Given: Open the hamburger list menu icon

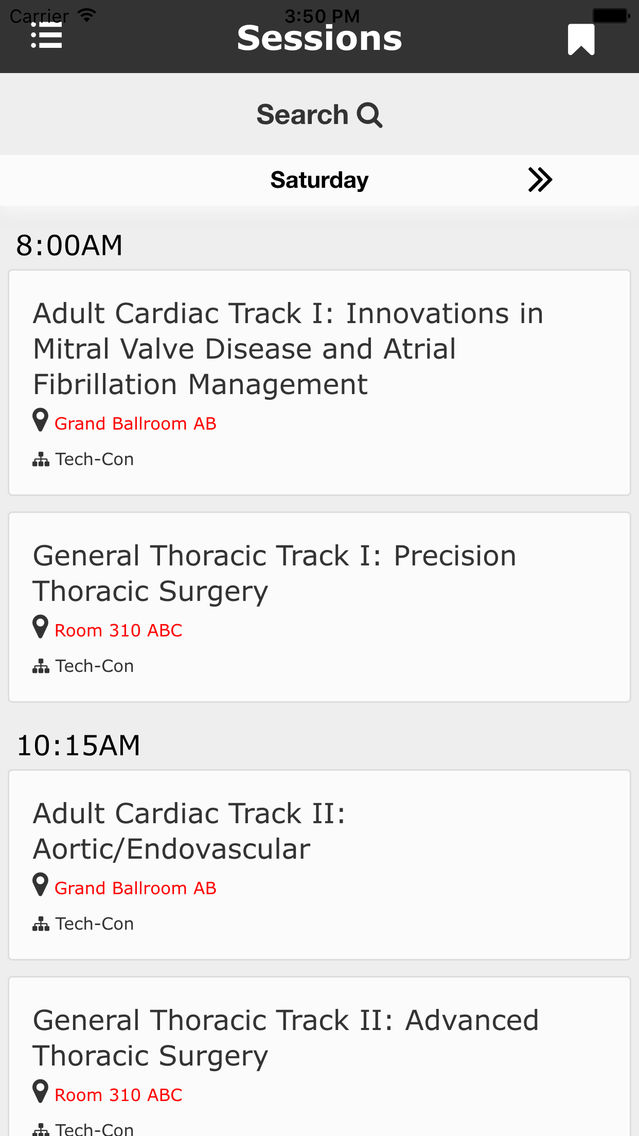Looking at the screenshot, I should pos(46,36).
